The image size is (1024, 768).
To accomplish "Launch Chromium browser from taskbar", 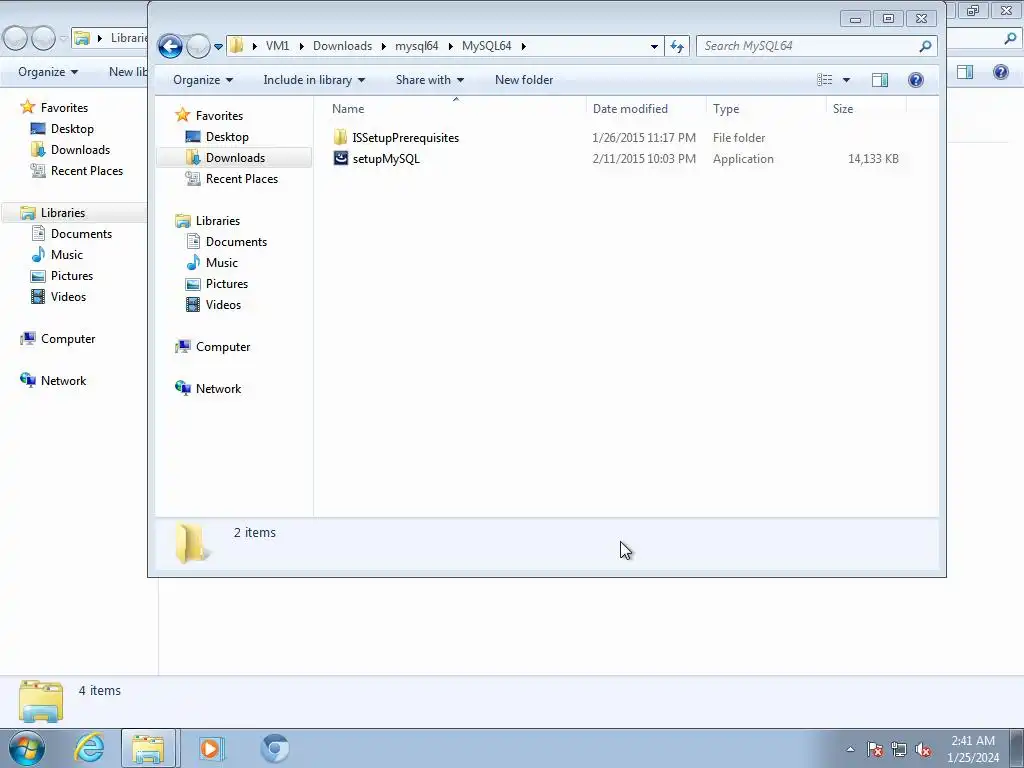I will 274,748.
